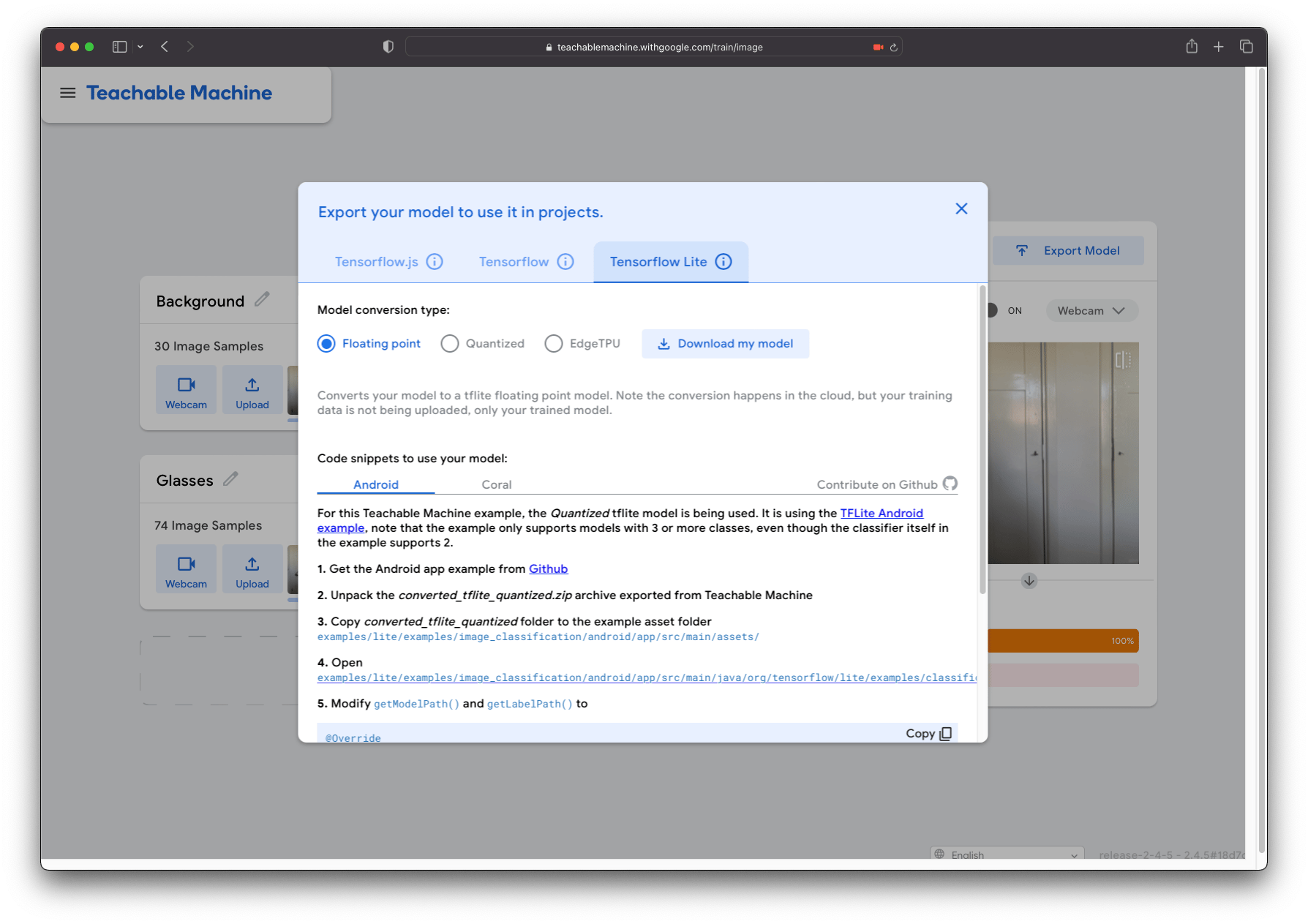Click the info icon beside the Tensorflow tab
Viewport: 1308px width, 924px height.
pyautogui.click(x=565, y=262)
